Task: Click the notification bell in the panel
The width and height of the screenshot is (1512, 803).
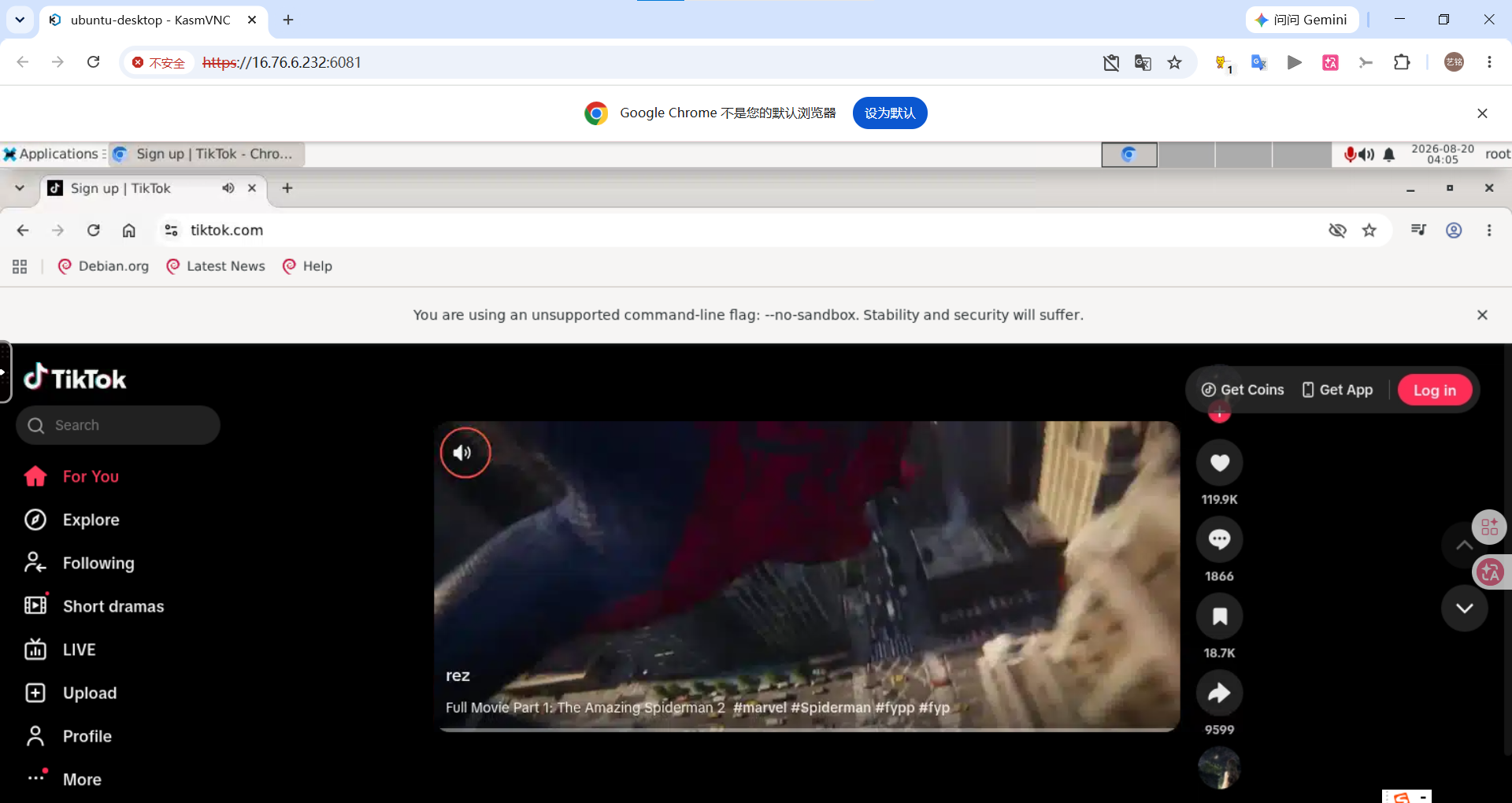Action: pyautogui.click(x=1389, y=154)
